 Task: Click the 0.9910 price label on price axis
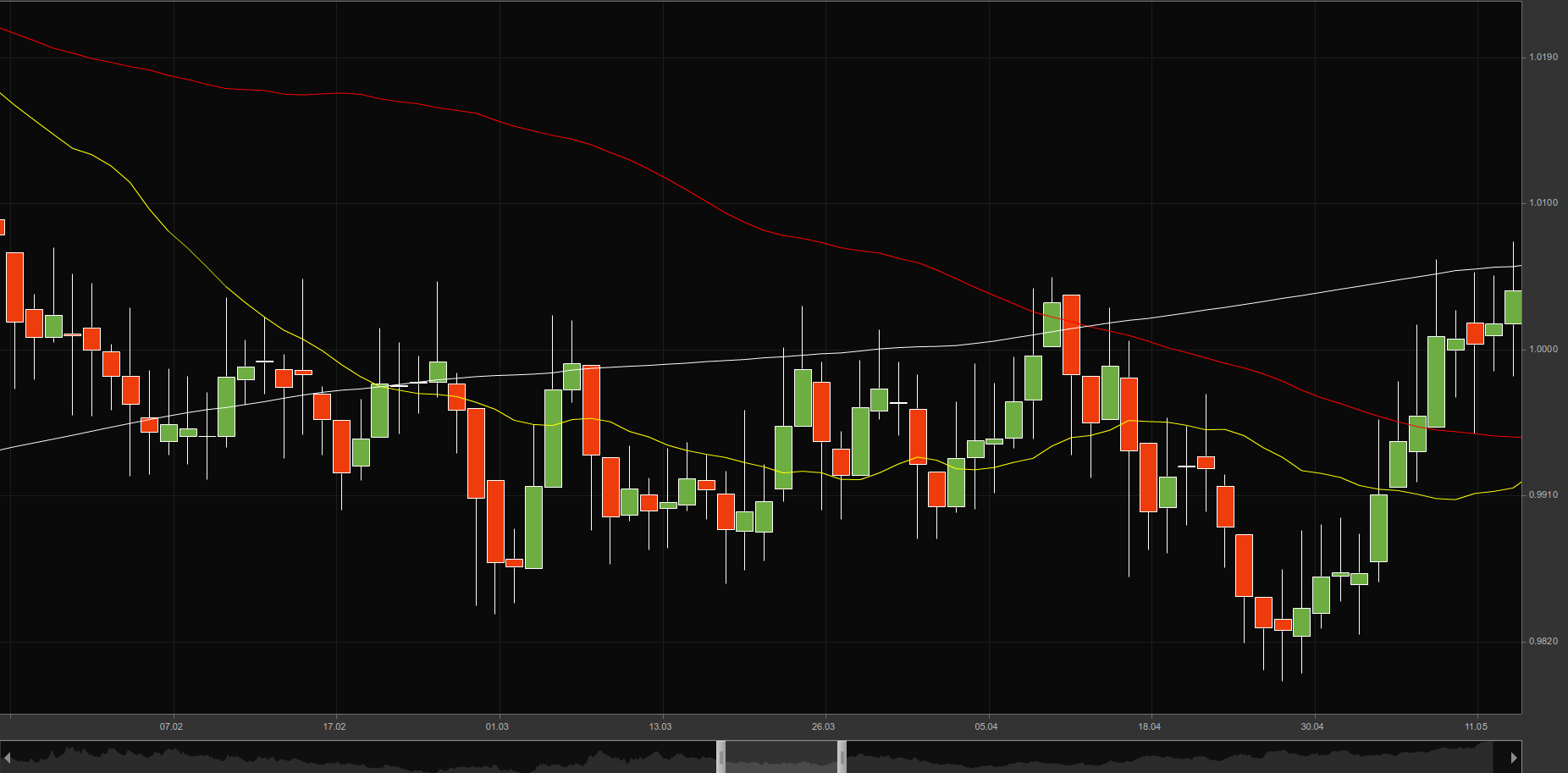click(x=1543, y=494)
